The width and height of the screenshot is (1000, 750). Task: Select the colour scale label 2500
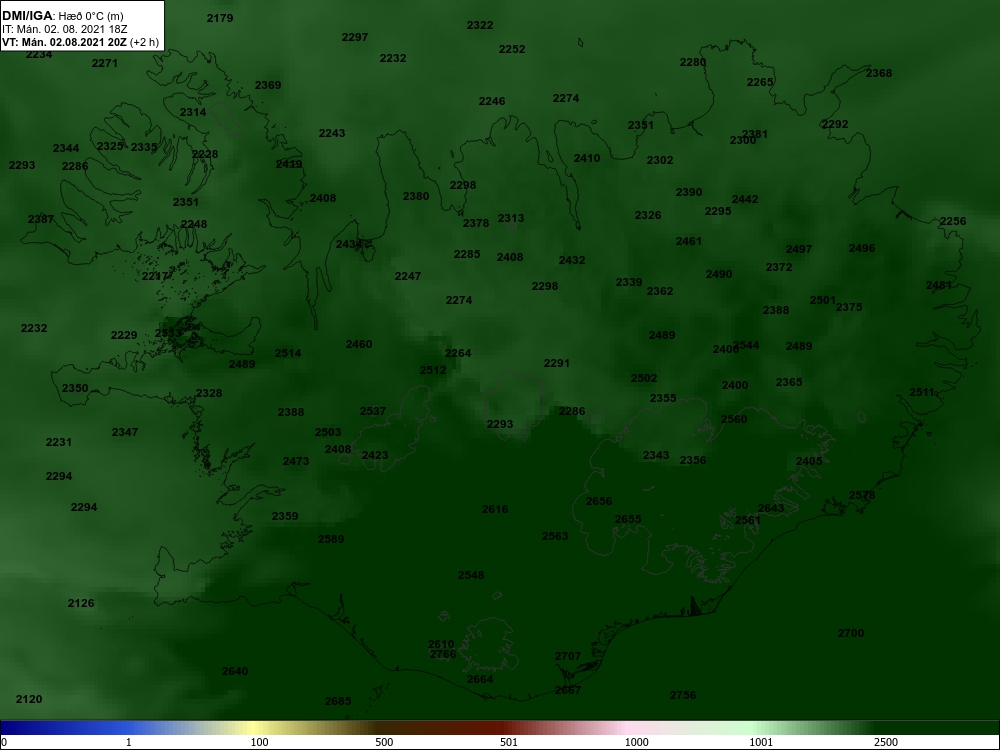click(886, 742)
